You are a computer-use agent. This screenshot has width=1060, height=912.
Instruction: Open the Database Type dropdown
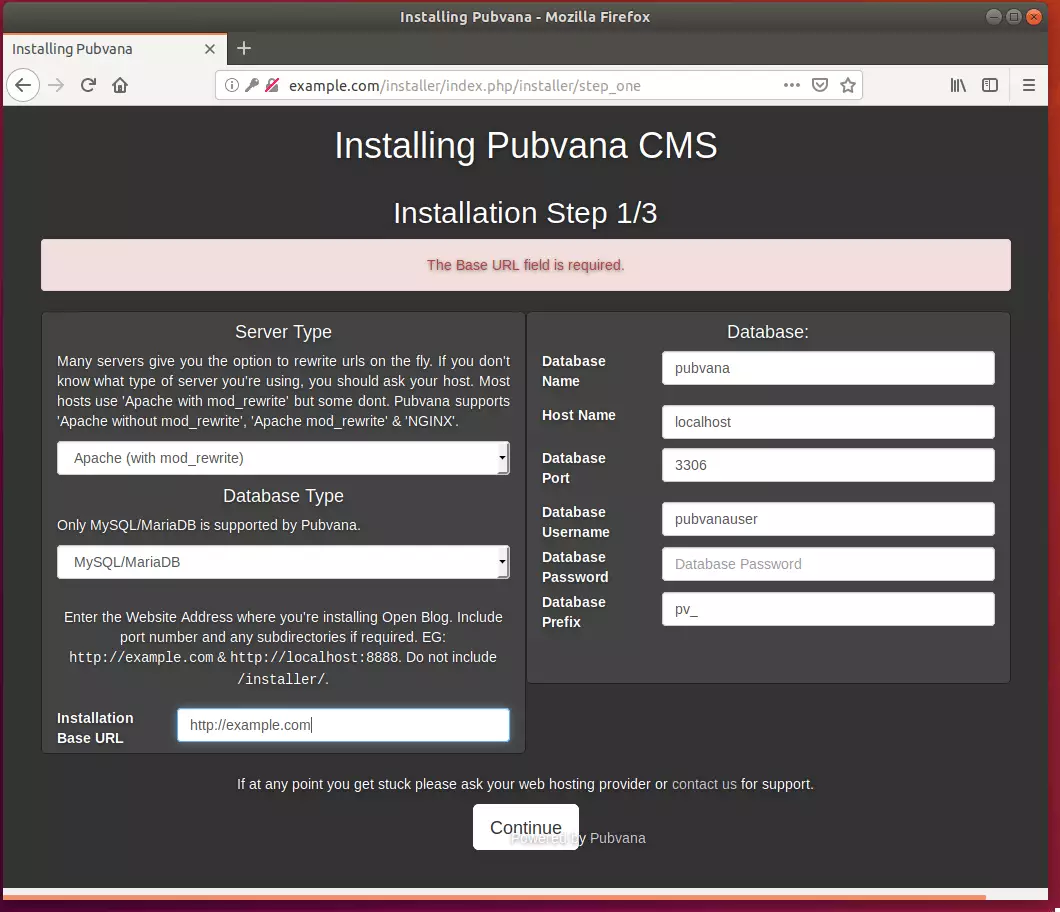pos(283,562)
